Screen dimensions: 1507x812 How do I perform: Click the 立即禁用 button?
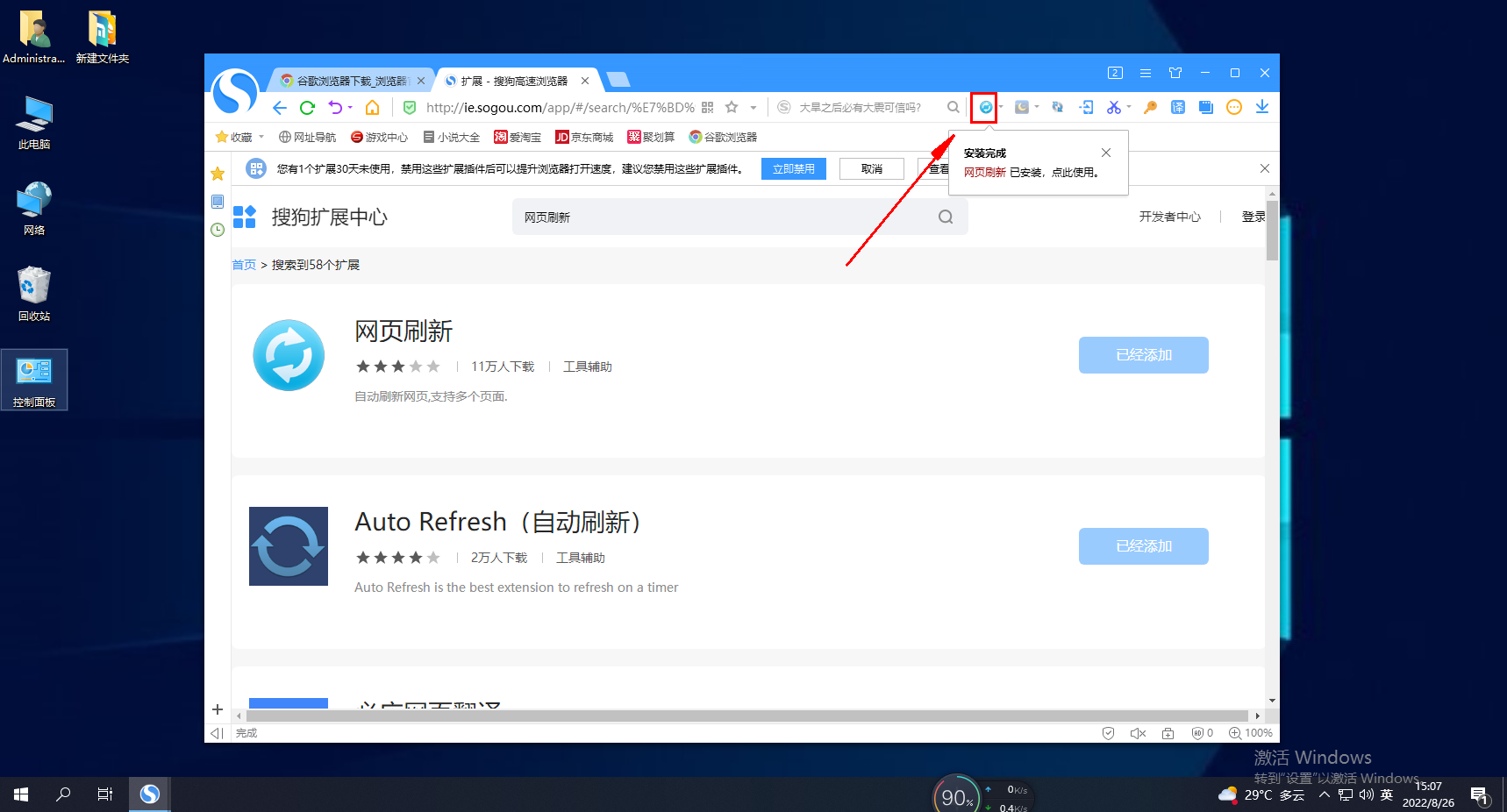794,169
